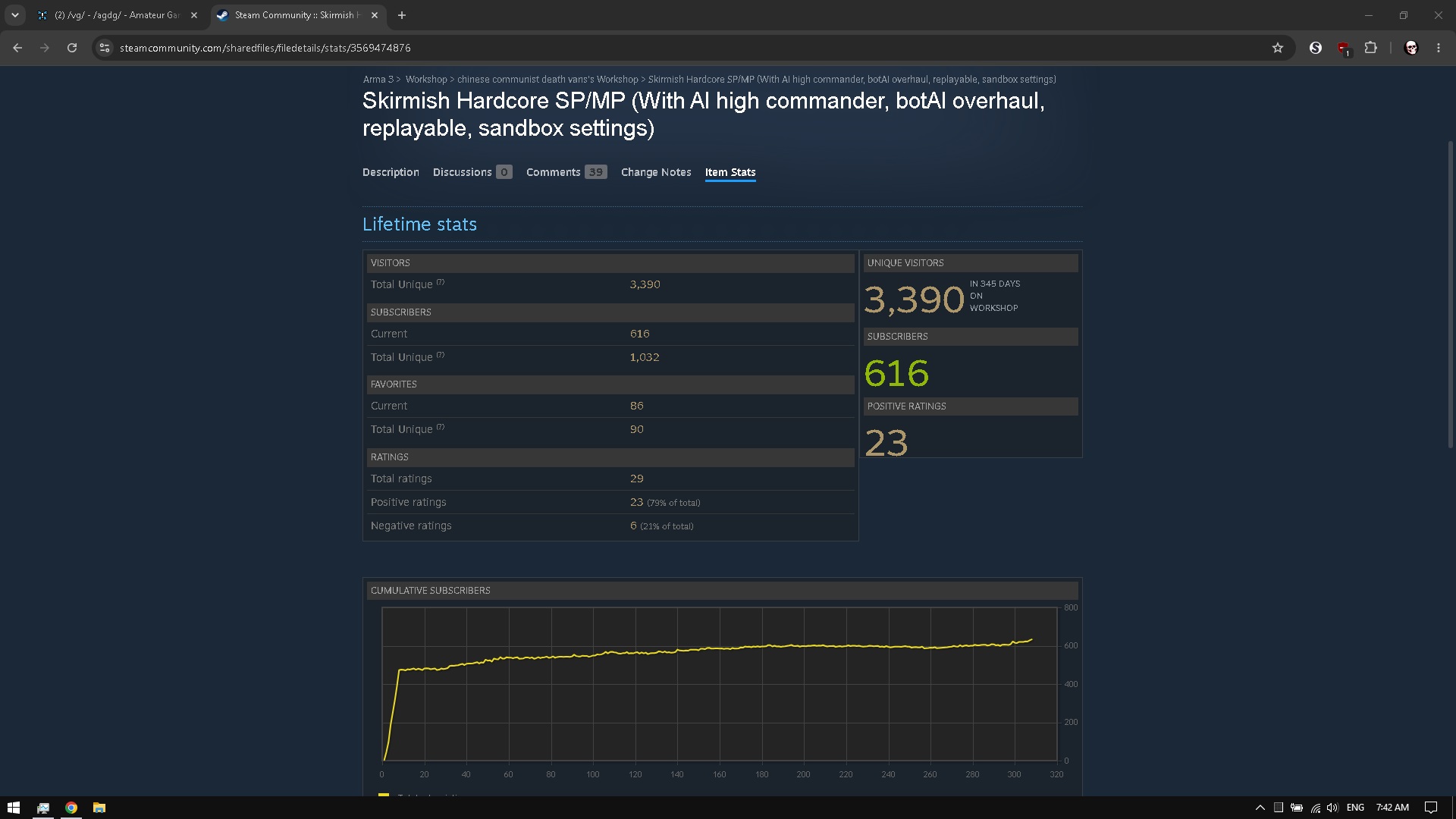Screen dimensions: 1456x819
Task: Follow the first Workshop breadcrumb link
Action: tap(426, 80)
